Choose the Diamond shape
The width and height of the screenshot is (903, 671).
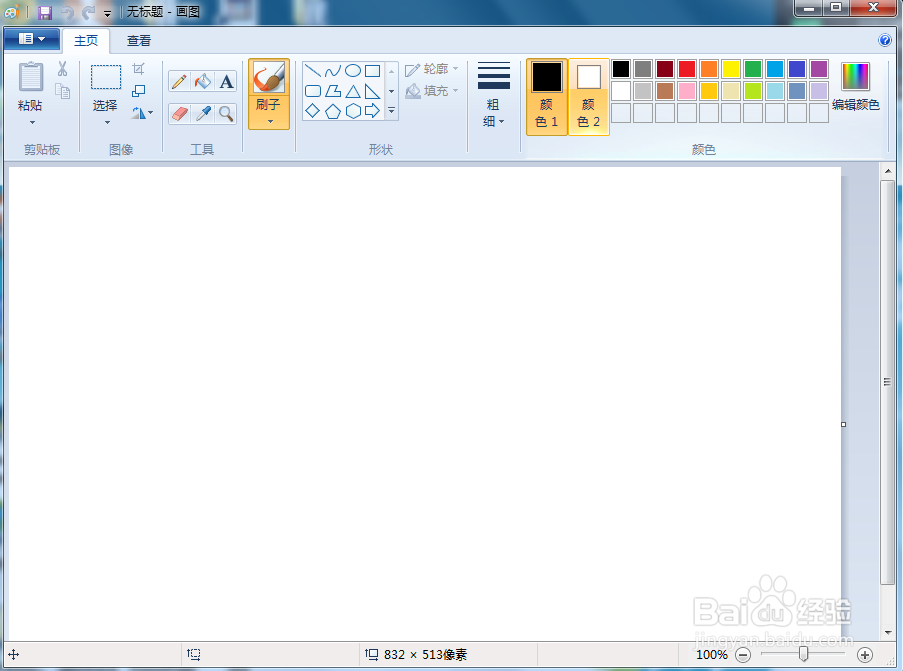coord(312,111)
